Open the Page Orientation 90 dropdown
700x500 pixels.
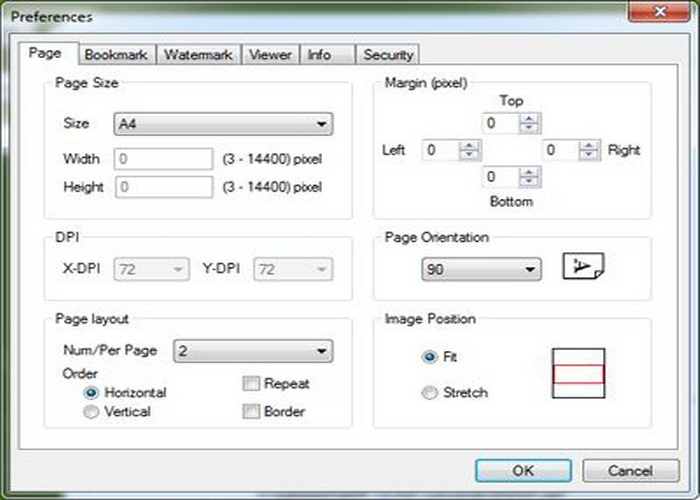481,269
